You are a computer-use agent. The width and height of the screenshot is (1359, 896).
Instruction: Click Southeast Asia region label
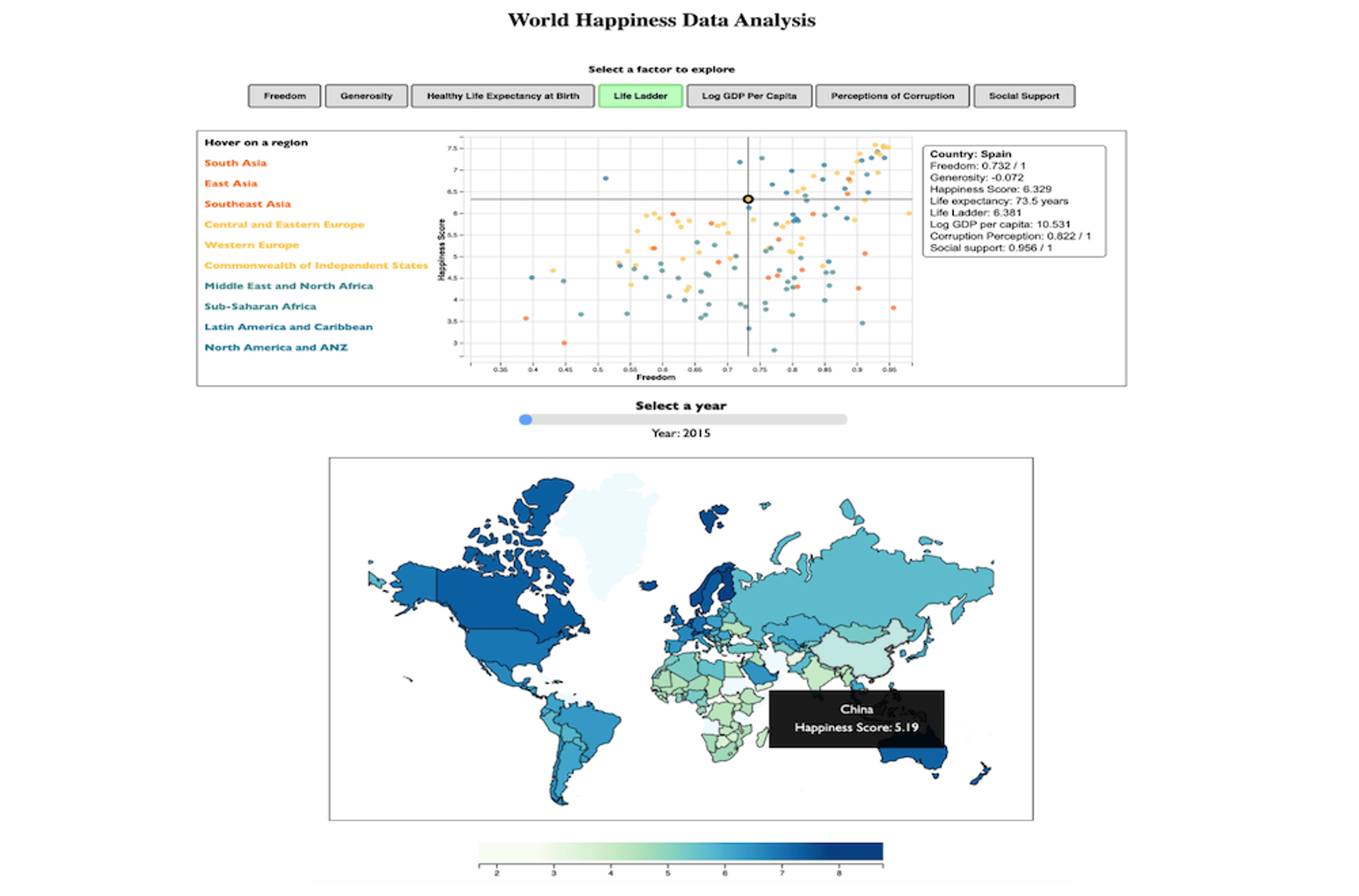click(x=247, y=204)
